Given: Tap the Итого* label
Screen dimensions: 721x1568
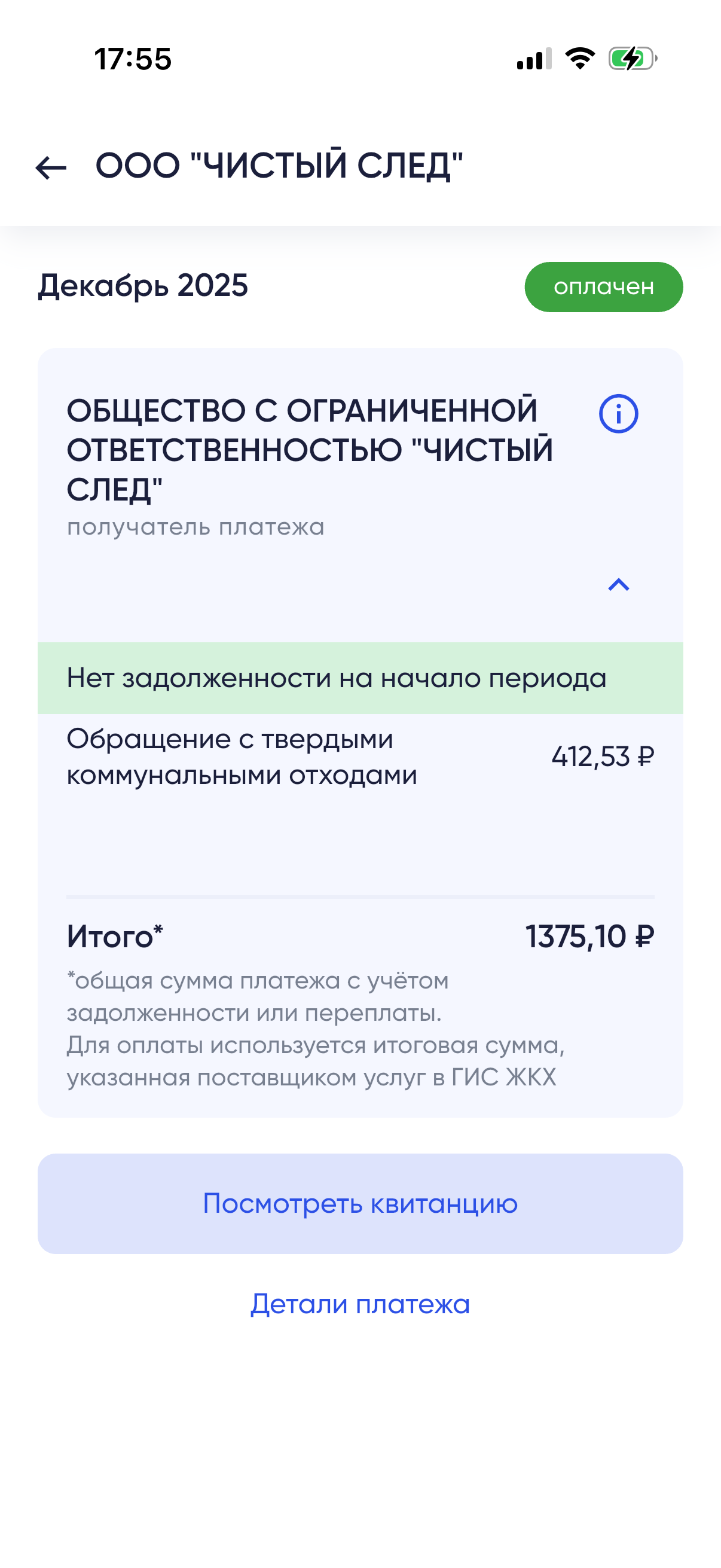Looking at the screenshot, I should pyautogui.click(x=115, y=936).
